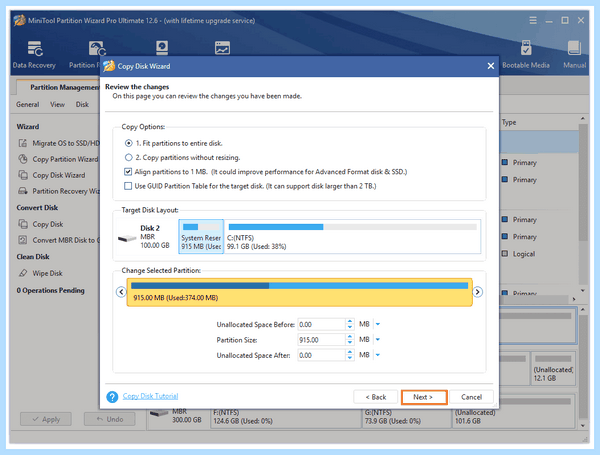Screen dimensions: 600x455
Task: Open the Space Analyzer toolbar icon
Action: coord(222,48)
